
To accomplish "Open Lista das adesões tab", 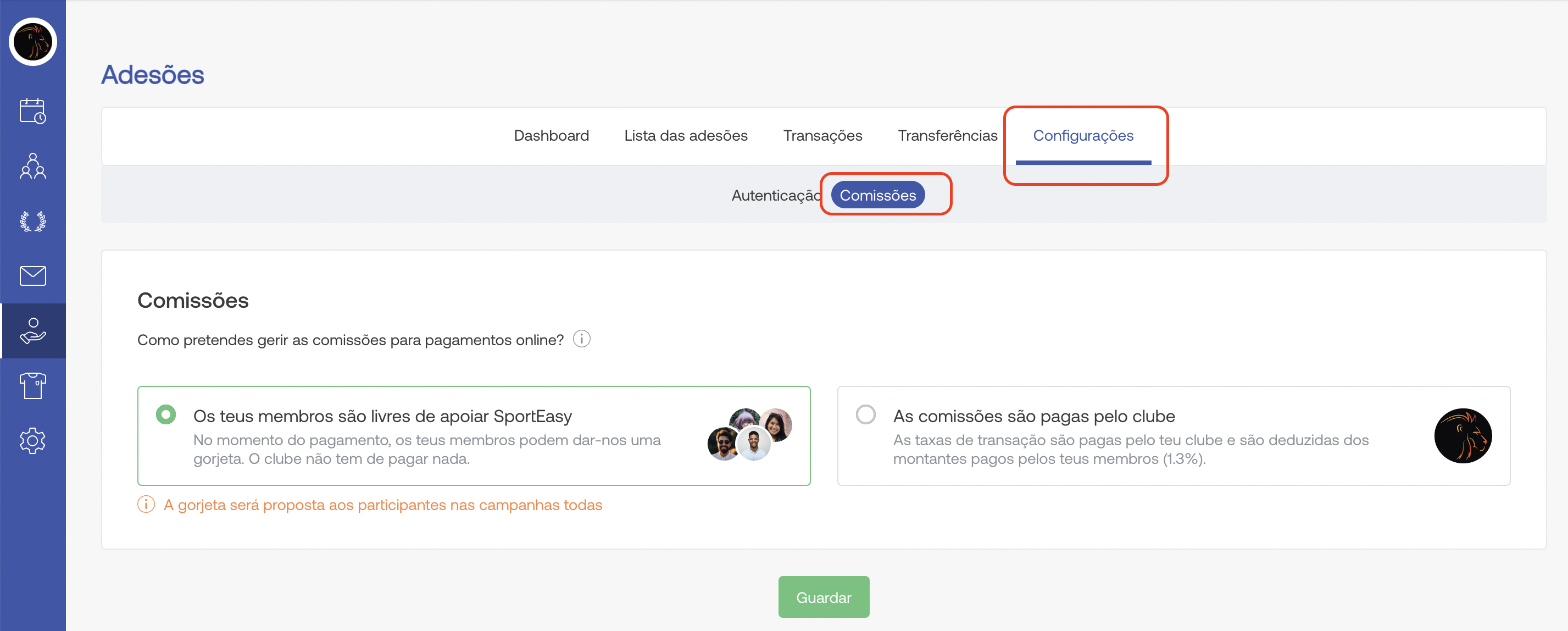I will 686,135.
